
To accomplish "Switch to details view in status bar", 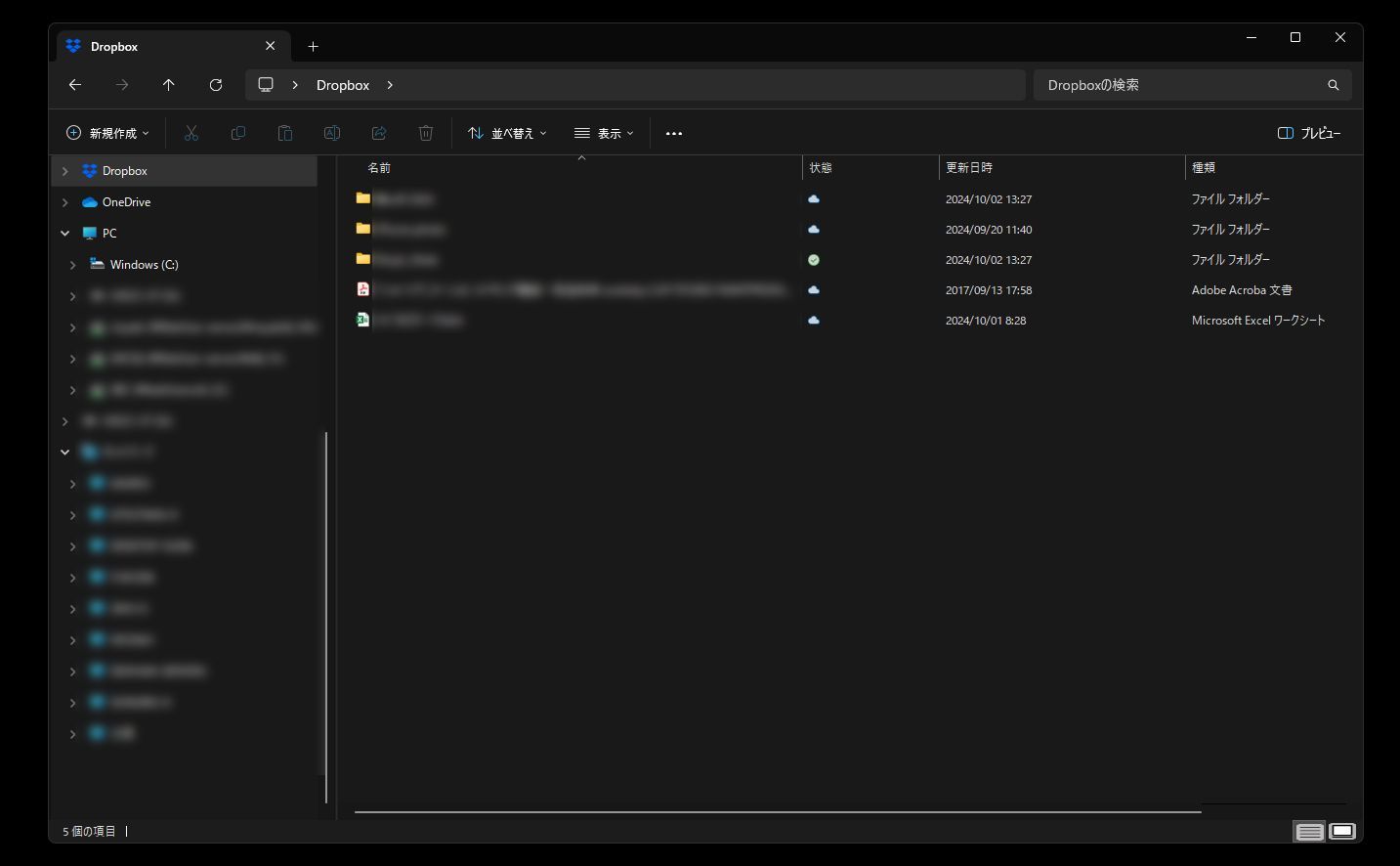I will tap(1309, 832).
